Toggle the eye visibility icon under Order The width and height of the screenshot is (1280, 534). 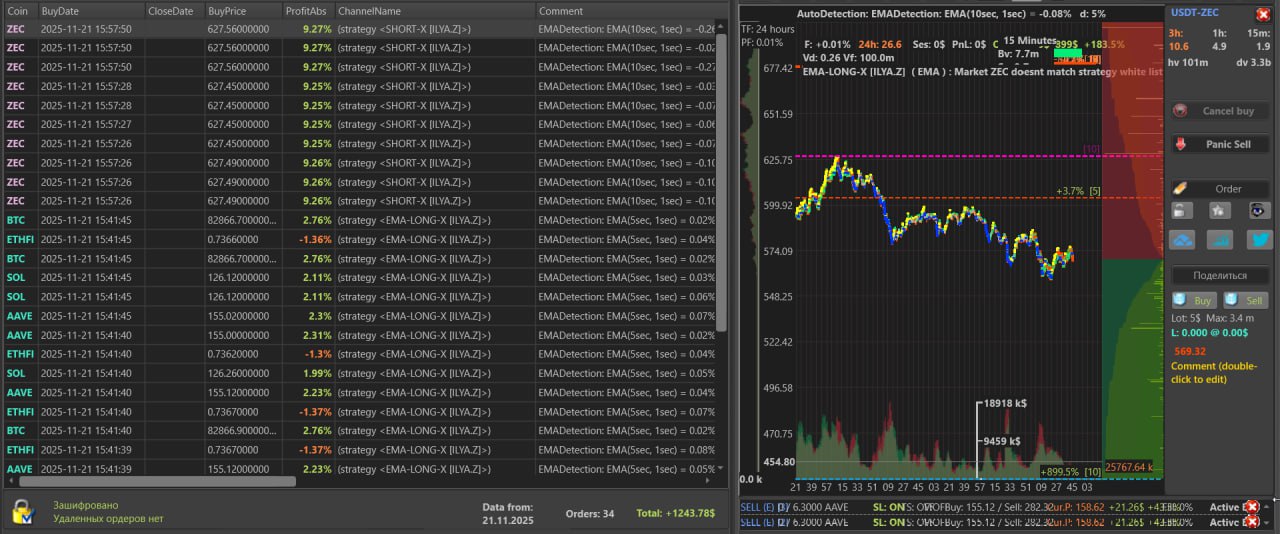click(x=1258, y=210)
